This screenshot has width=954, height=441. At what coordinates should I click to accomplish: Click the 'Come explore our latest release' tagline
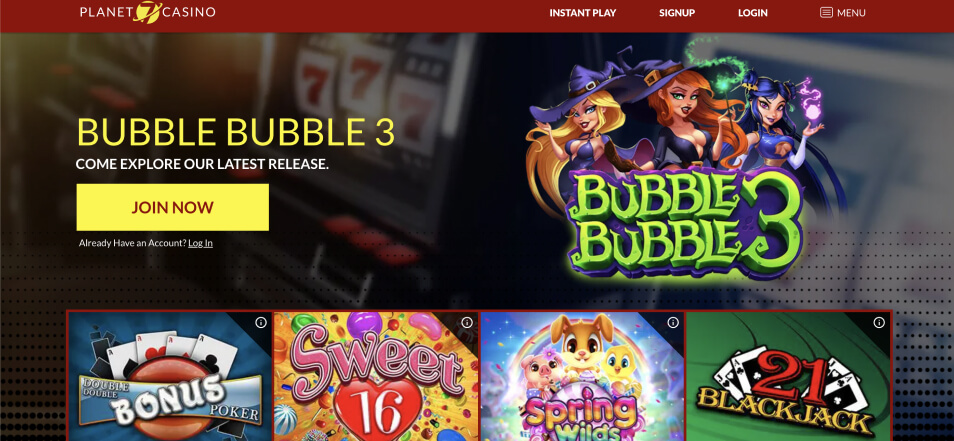[202, 164]
